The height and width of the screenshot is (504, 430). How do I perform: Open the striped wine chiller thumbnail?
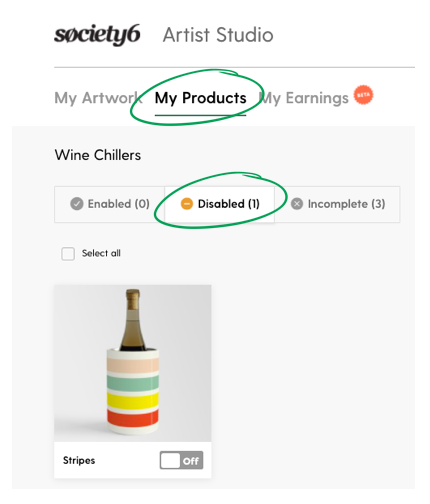[x=133, y=363]
